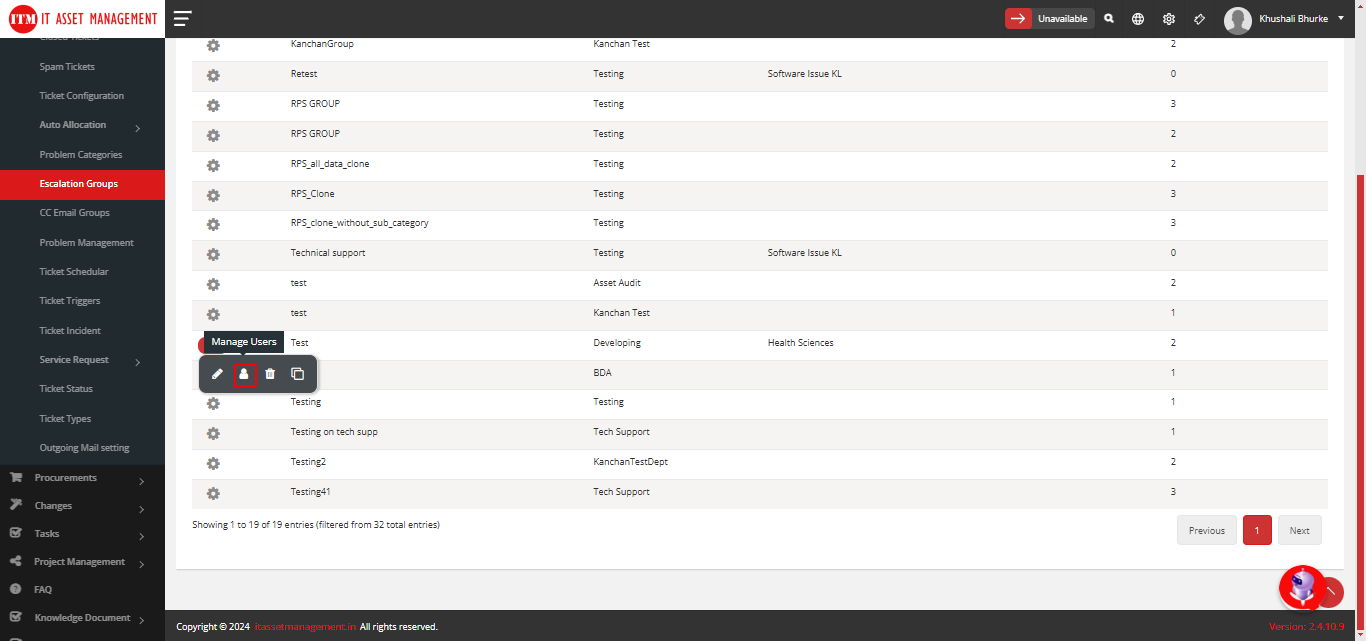The width and height of the screenshot is (1366, 641).
Task: Click the ticket icon in the header
Action: (x=1199, y=19)
